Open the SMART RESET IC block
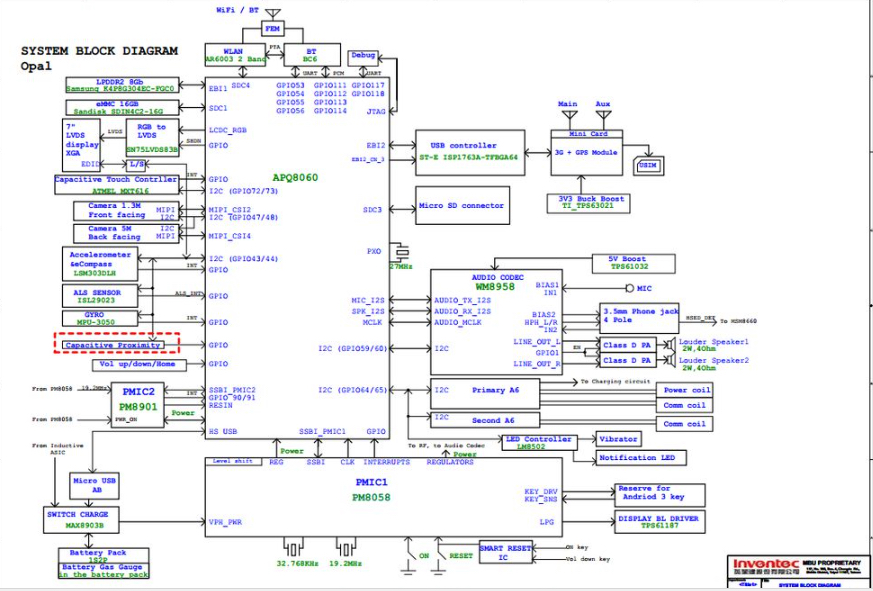873x591 pixels. click(x=504, y=552)
